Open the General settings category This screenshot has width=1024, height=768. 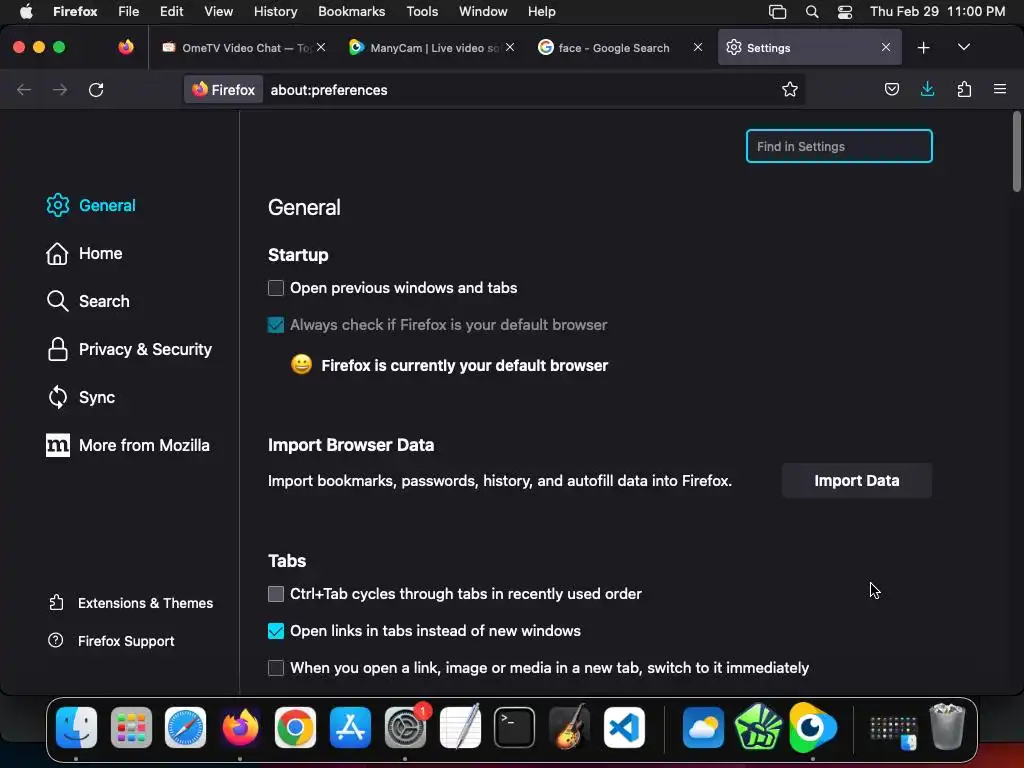[x=91, y=205]
